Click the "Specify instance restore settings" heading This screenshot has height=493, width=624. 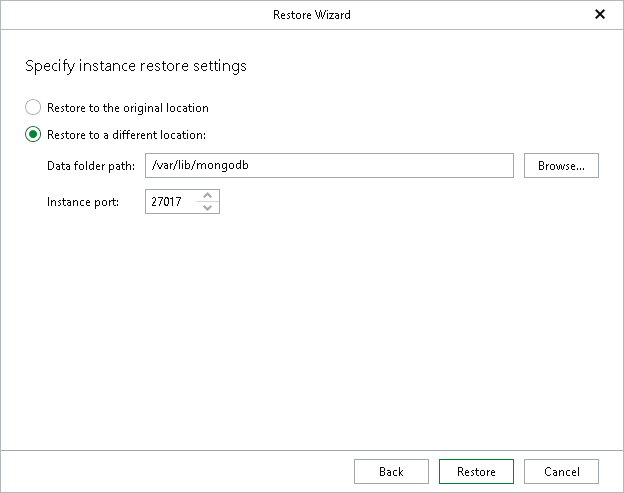point(135,66)
